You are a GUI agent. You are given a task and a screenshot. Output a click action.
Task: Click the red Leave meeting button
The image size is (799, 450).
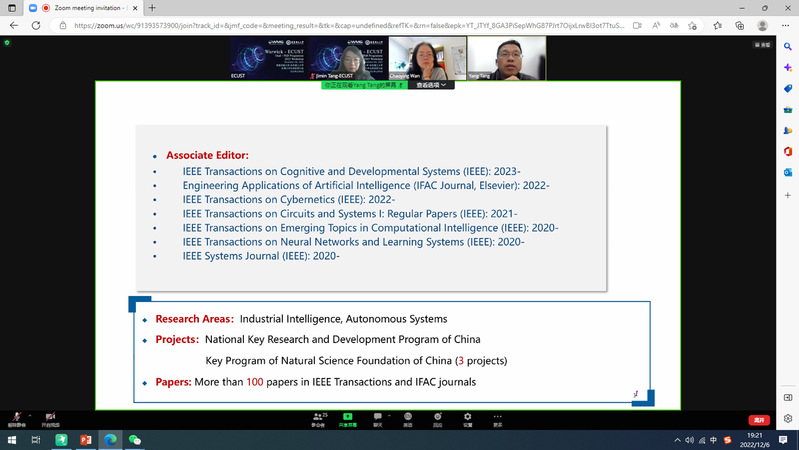click(x=759, y=420)
